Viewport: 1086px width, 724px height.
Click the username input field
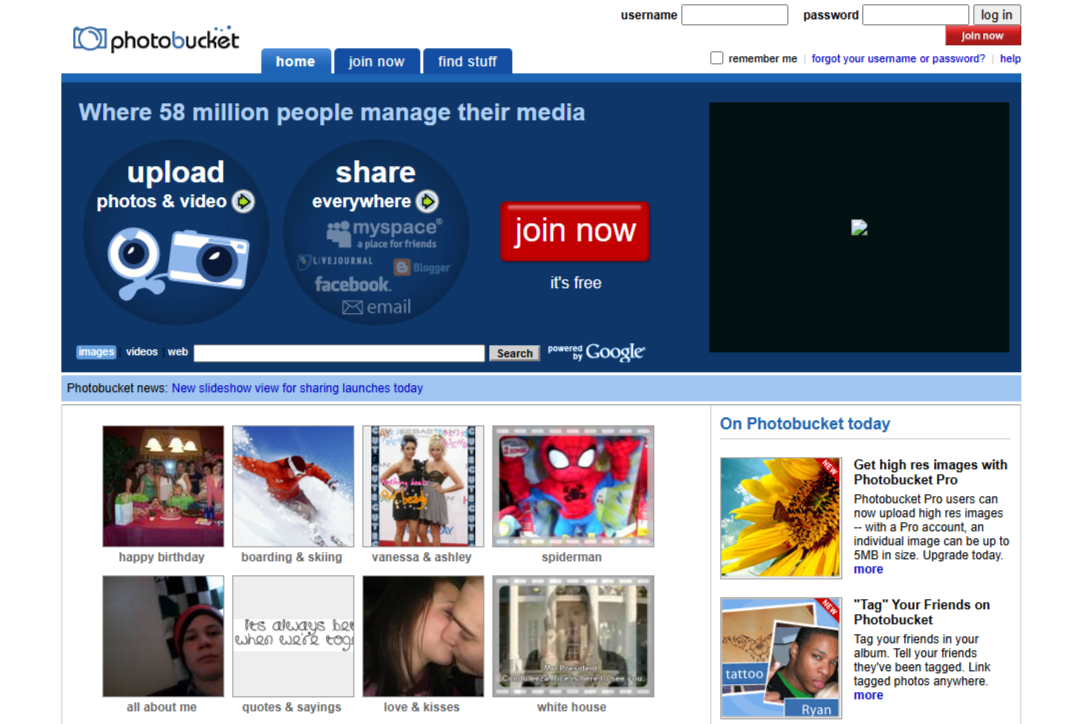(734, 15)
